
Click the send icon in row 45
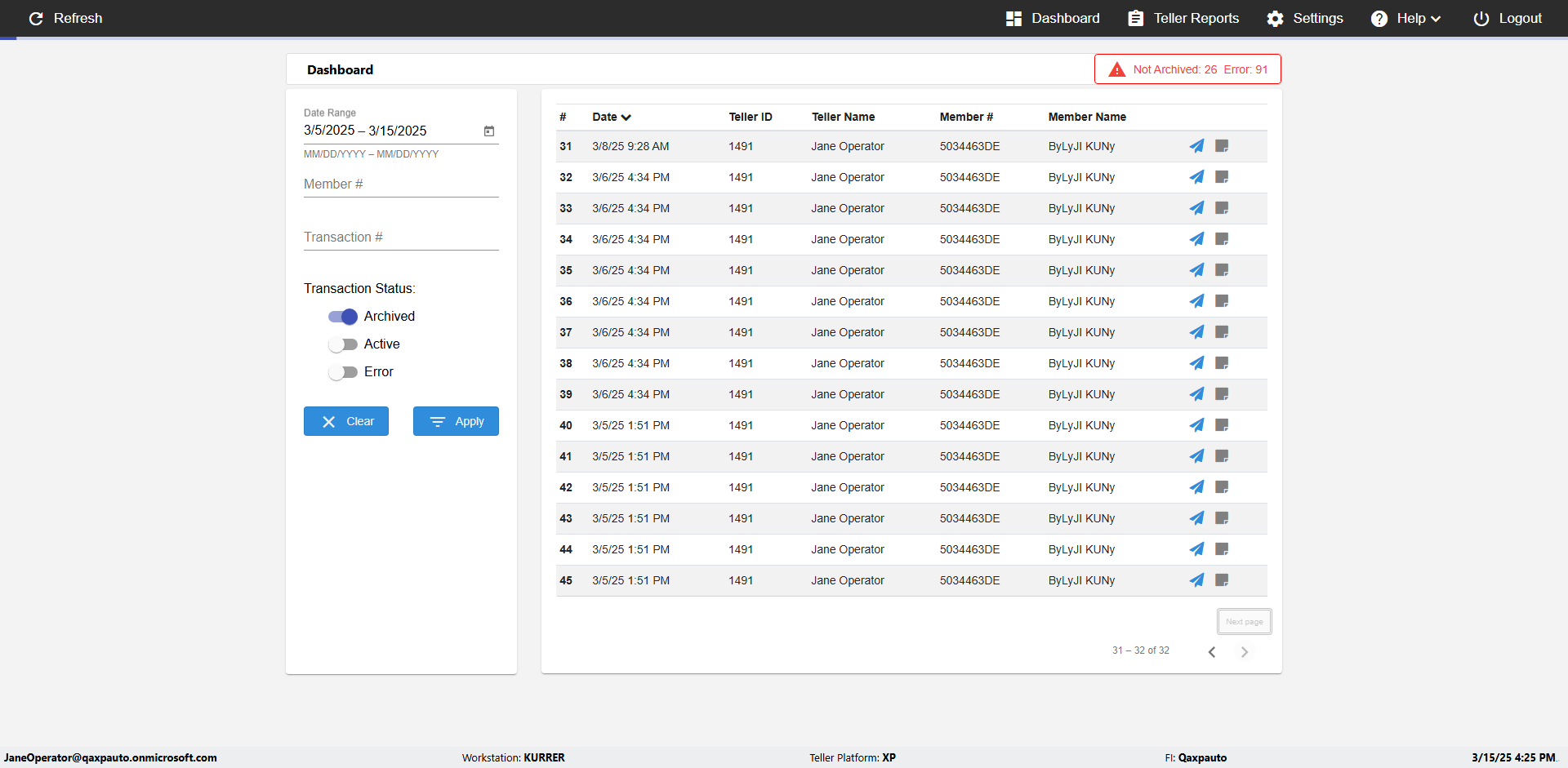pos(1196,580)
